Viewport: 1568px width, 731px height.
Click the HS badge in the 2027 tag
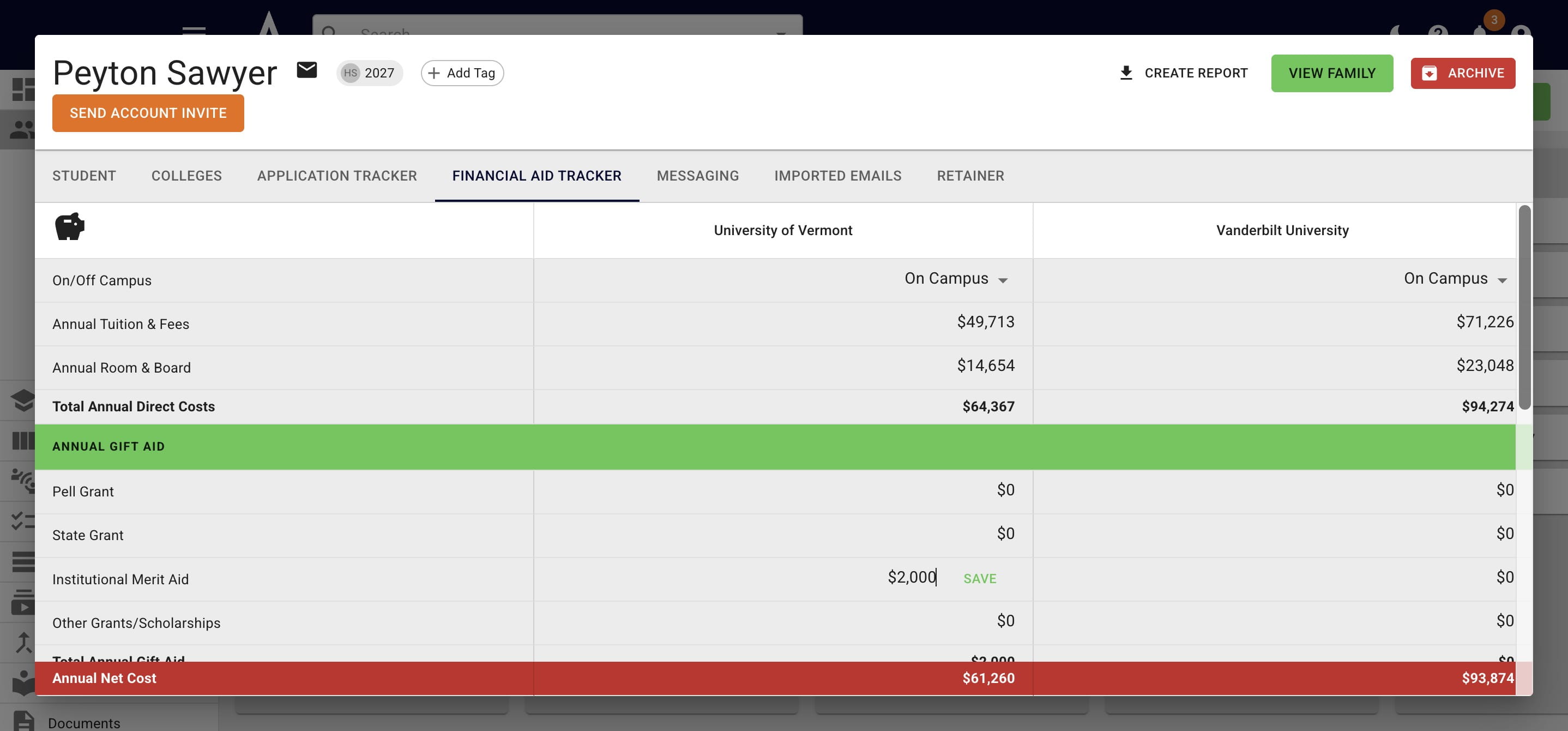pyautogui.click(x=351, y=73)
